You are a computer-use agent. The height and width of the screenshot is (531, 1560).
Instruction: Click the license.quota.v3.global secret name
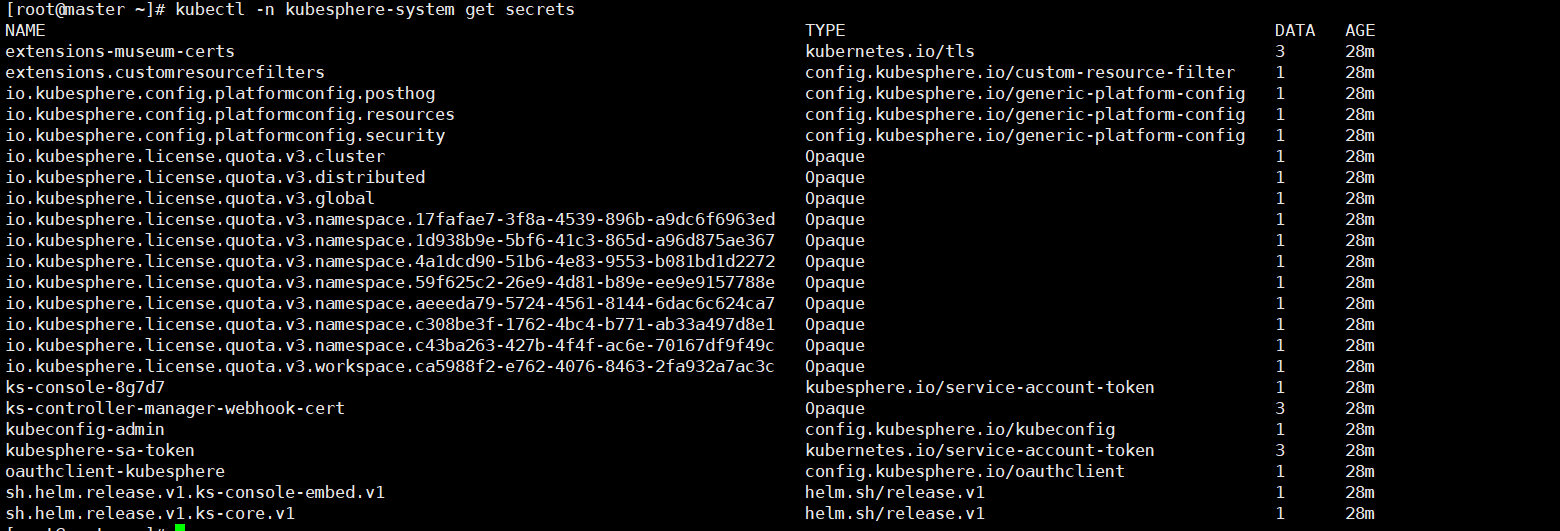click(x=190, y=199)
